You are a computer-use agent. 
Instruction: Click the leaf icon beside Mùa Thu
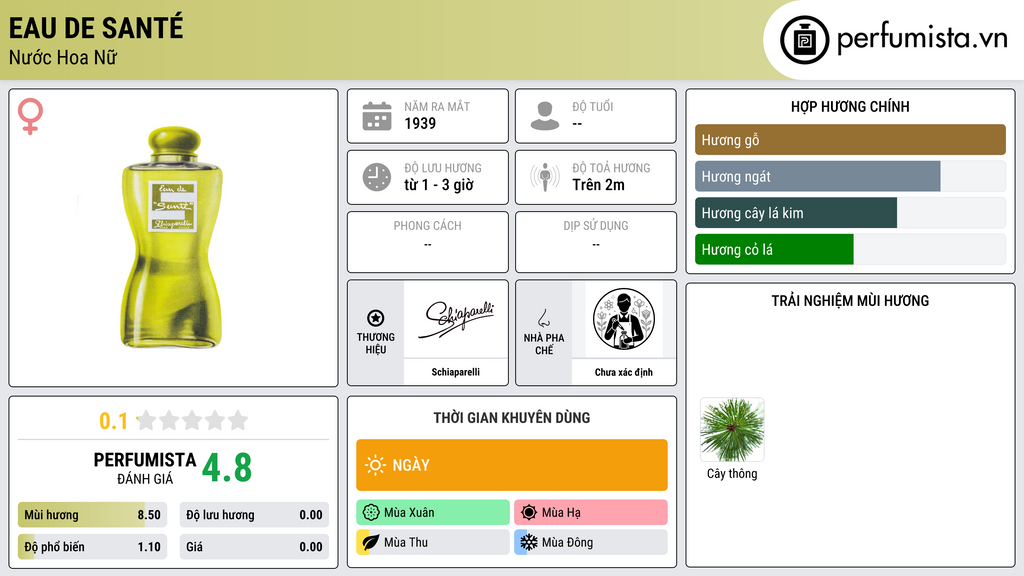(x=371, y=542)
